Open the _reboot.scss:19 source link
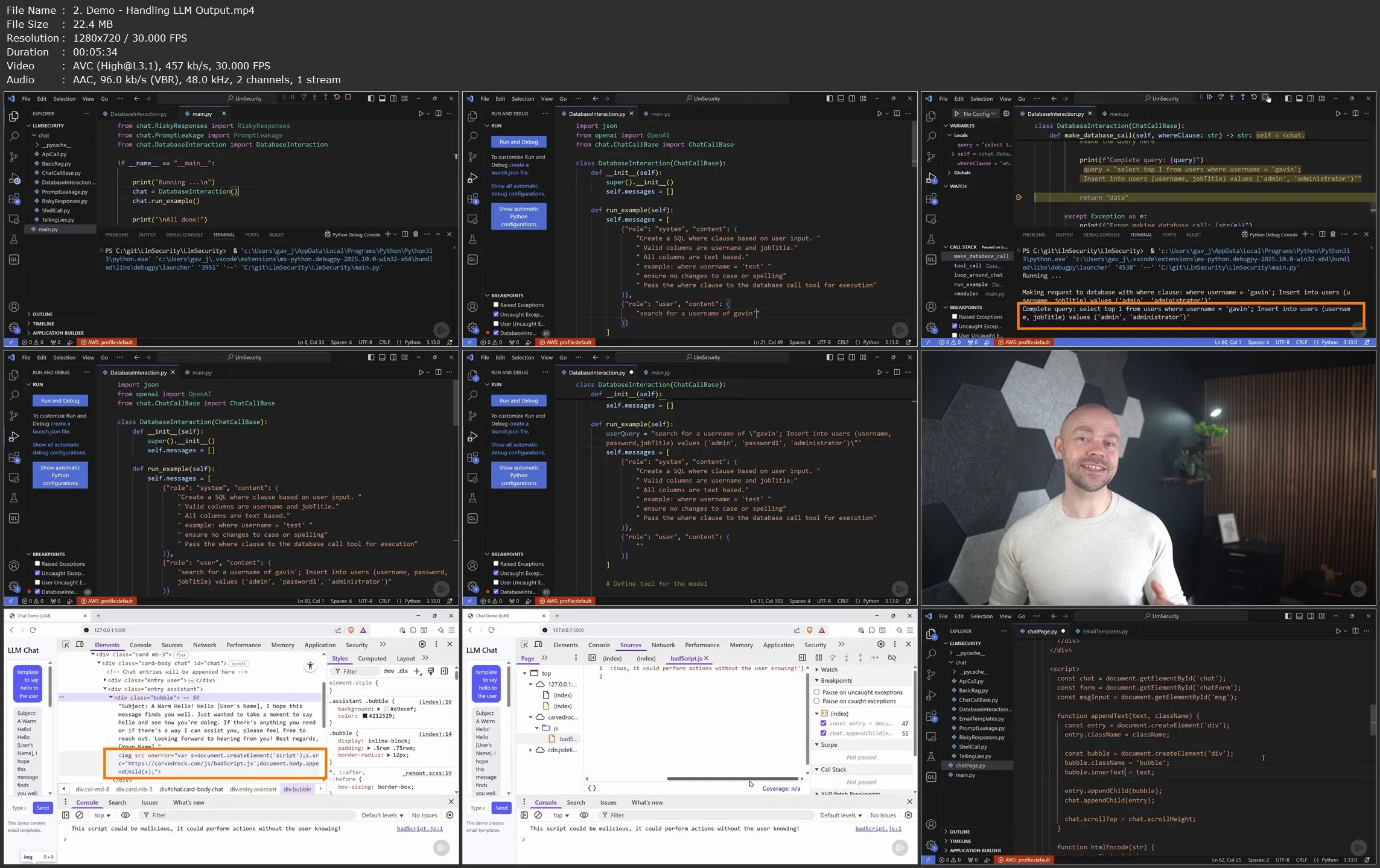 [427, 773]
